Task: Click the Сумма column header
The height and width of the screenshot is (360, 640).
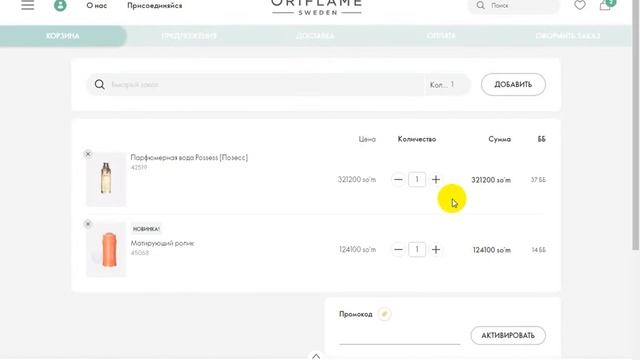Action: click(x=500, y=139)
